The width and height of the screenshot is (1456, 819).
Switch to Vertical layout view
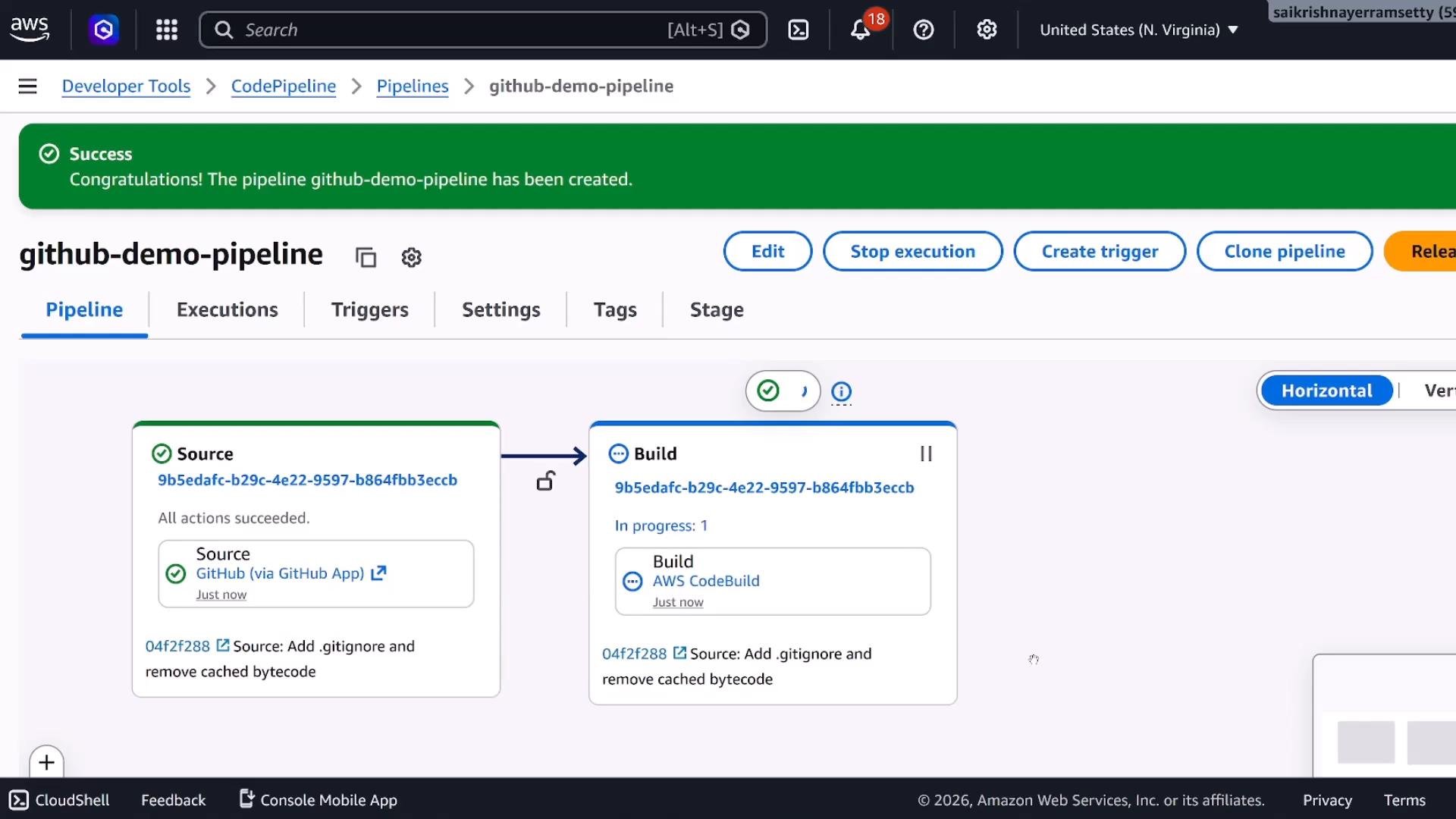point(1439,391)
